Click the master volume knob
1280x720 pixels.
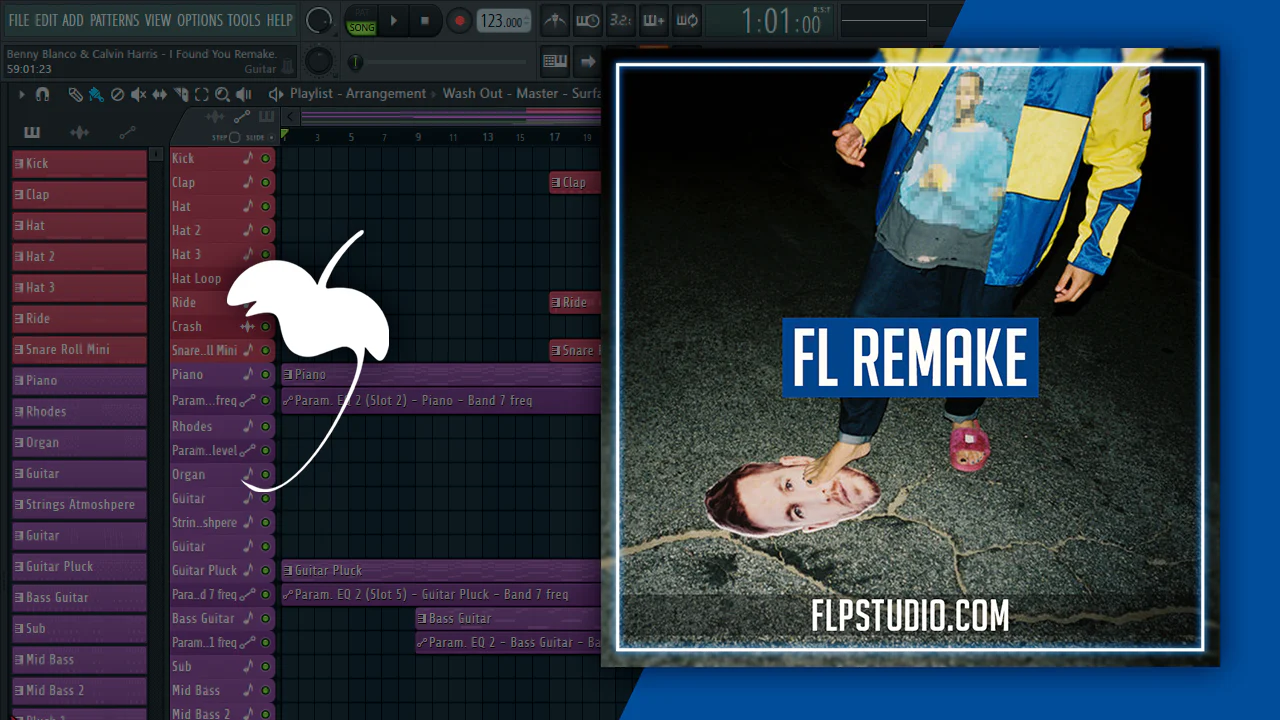click(x=319, y=20)
